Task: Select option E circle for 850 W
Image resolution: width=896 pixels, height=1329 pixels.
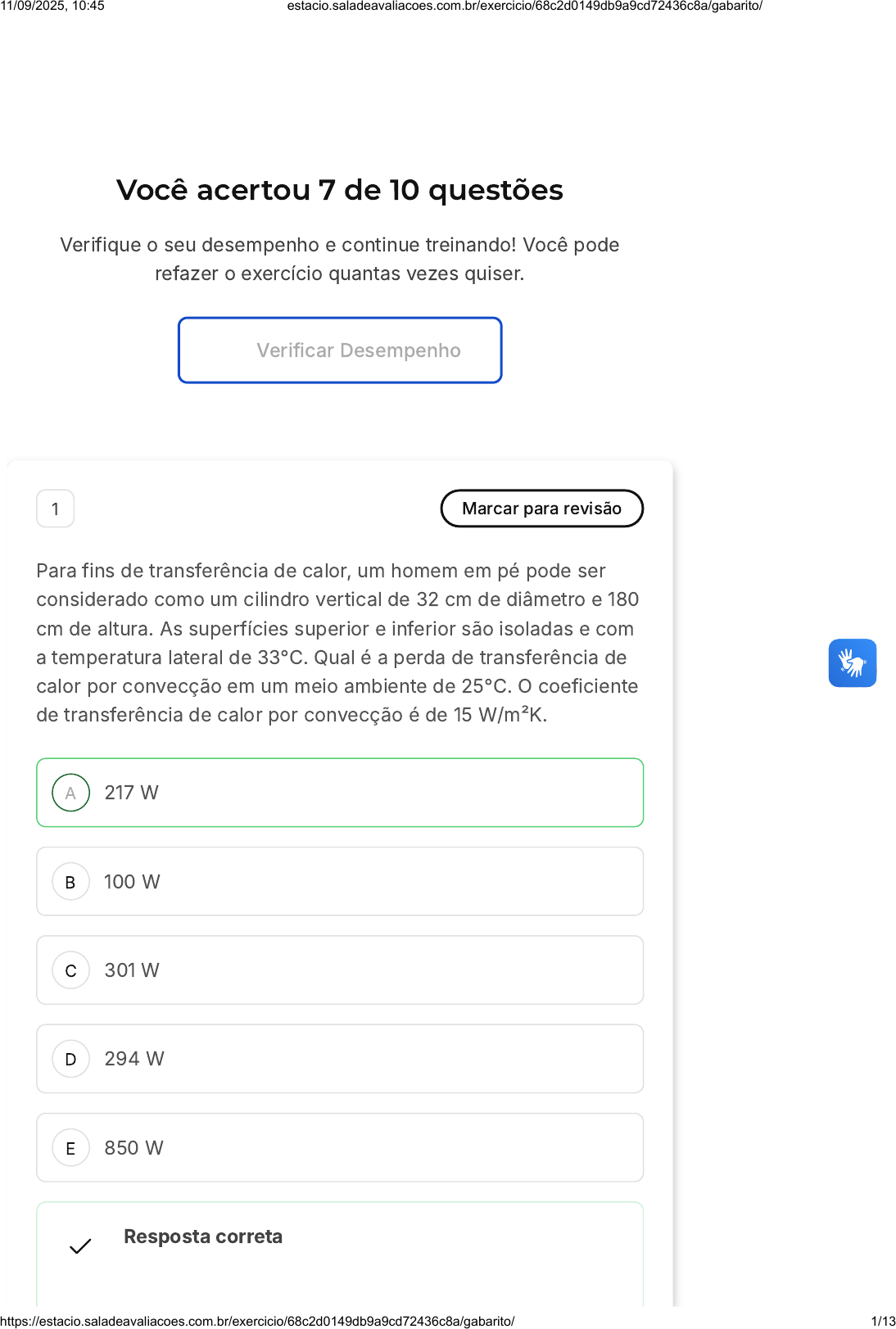Action: 71,1148
